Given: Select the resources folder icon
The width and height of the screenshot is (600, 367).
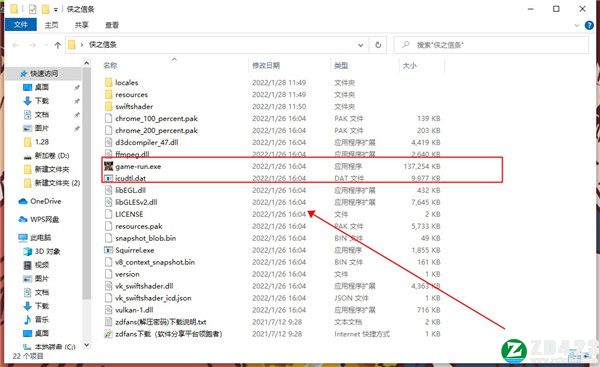Looking at the screenshot, I should click(109, 94).
